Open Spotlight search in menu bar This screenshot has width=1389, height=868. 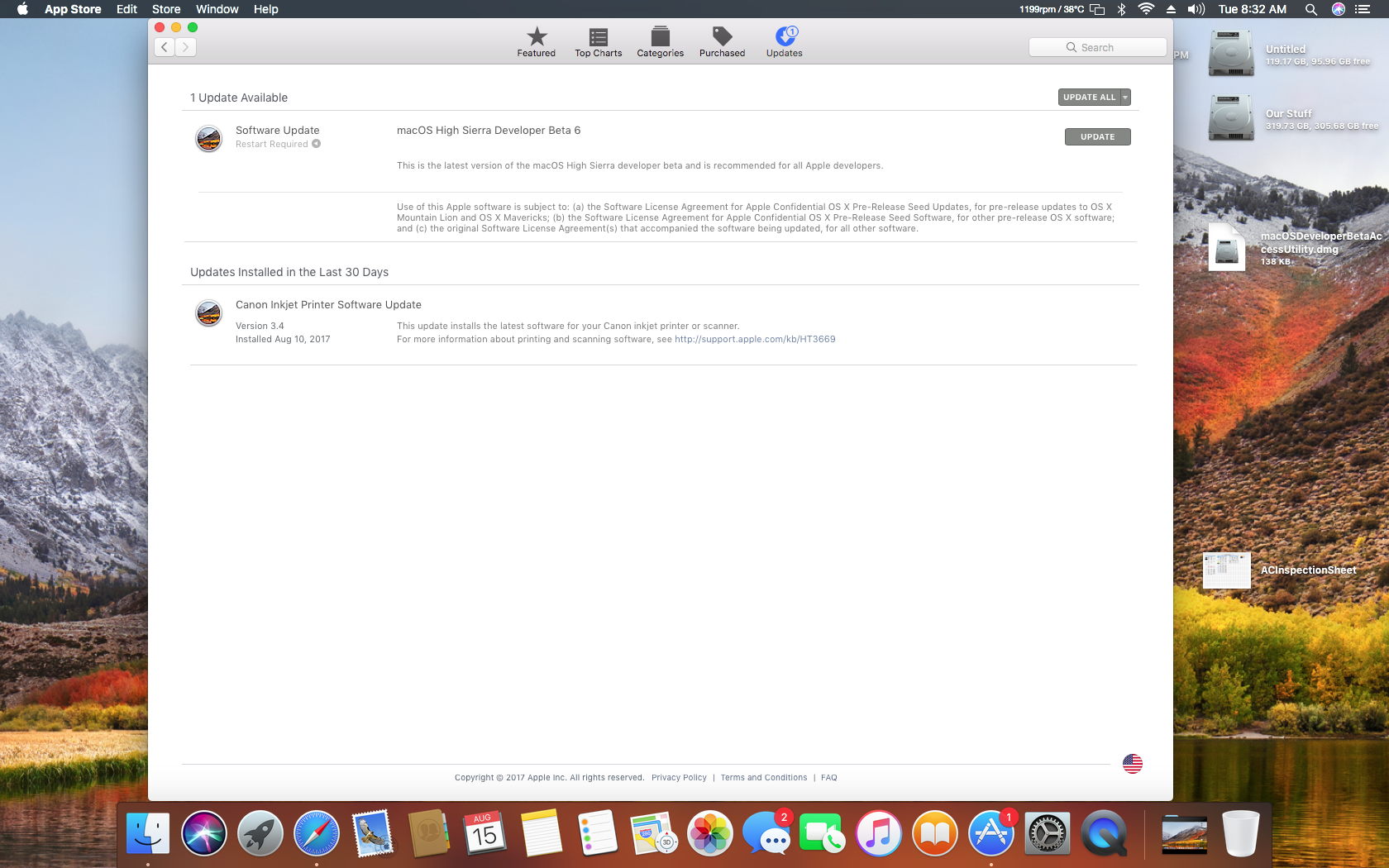pos(1310,9)
